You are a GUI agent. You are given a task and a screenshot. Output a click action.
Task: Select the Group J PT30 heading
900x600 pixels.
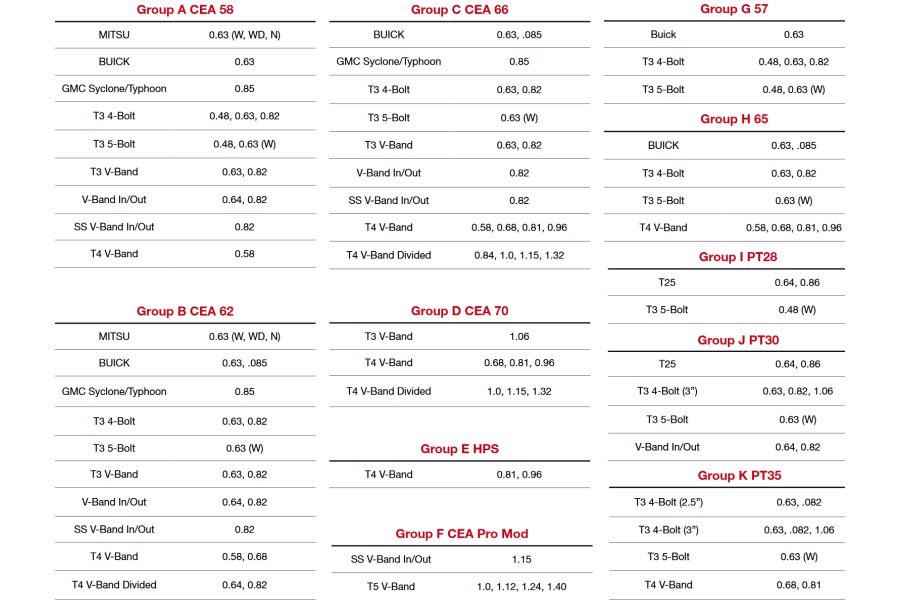(738, 340)
